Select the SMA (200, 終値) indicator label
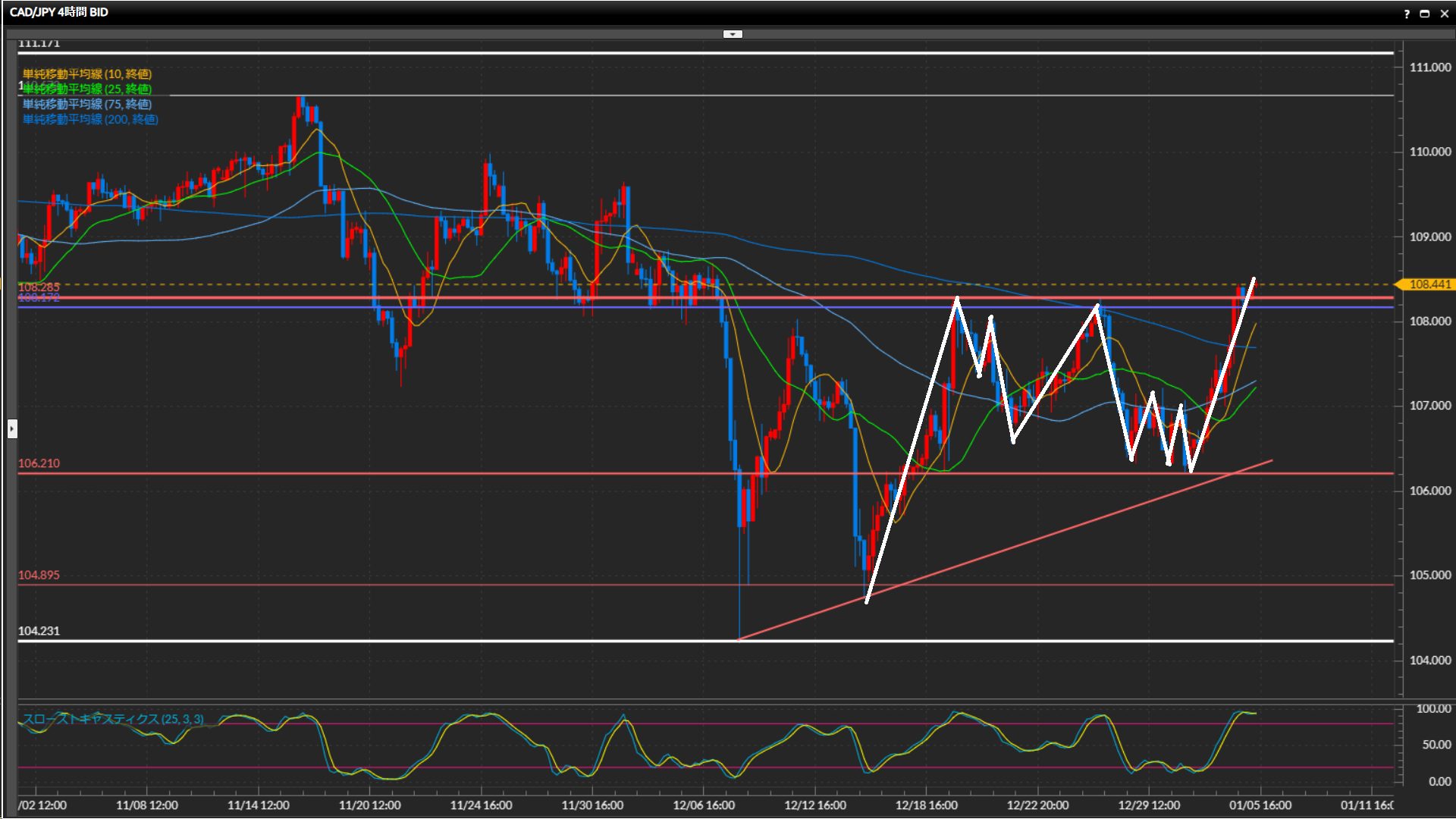 coord(90,119)
